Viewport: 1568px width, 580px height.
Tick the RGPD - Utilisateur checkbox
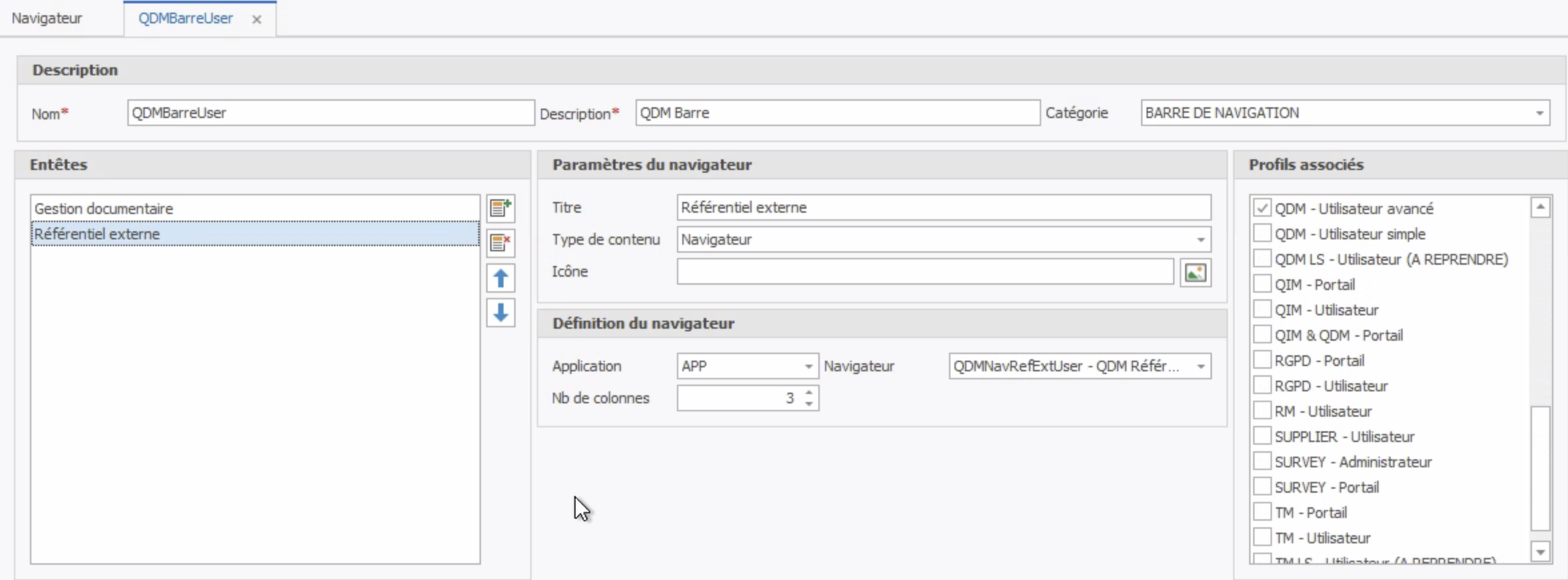(x=1261, y=385)
